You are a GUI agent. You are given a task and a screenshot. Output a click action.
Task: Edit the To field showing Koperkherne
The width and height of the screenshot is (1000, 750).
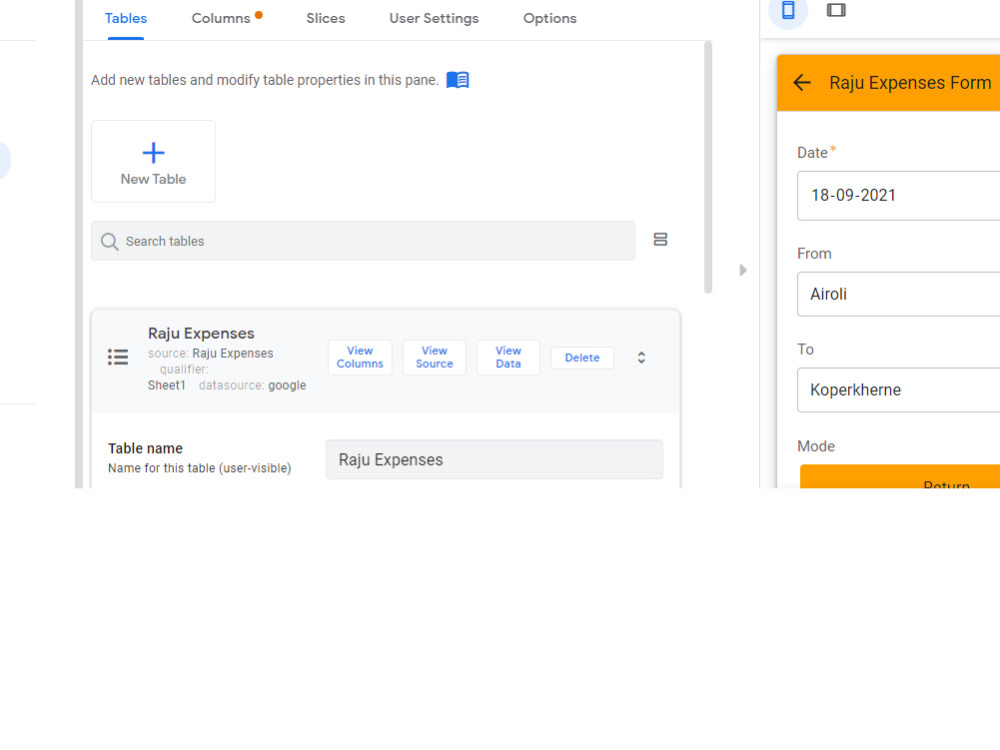point(899,390)
